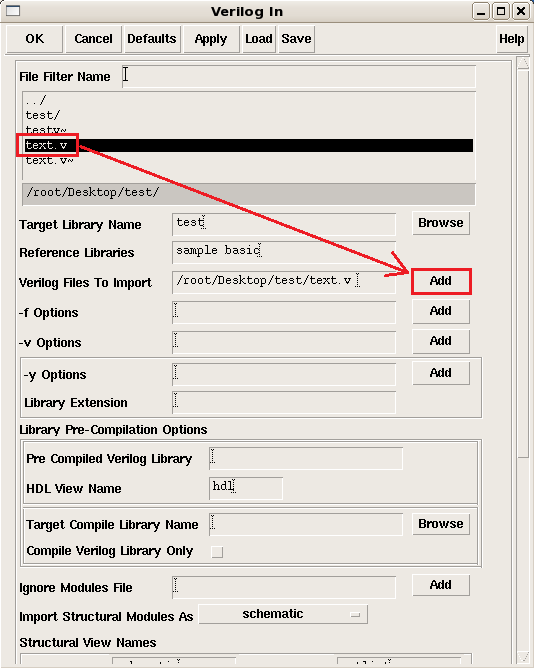Add a -f Options entry
This screenshot has width=534, height=668.
[441, 311]
